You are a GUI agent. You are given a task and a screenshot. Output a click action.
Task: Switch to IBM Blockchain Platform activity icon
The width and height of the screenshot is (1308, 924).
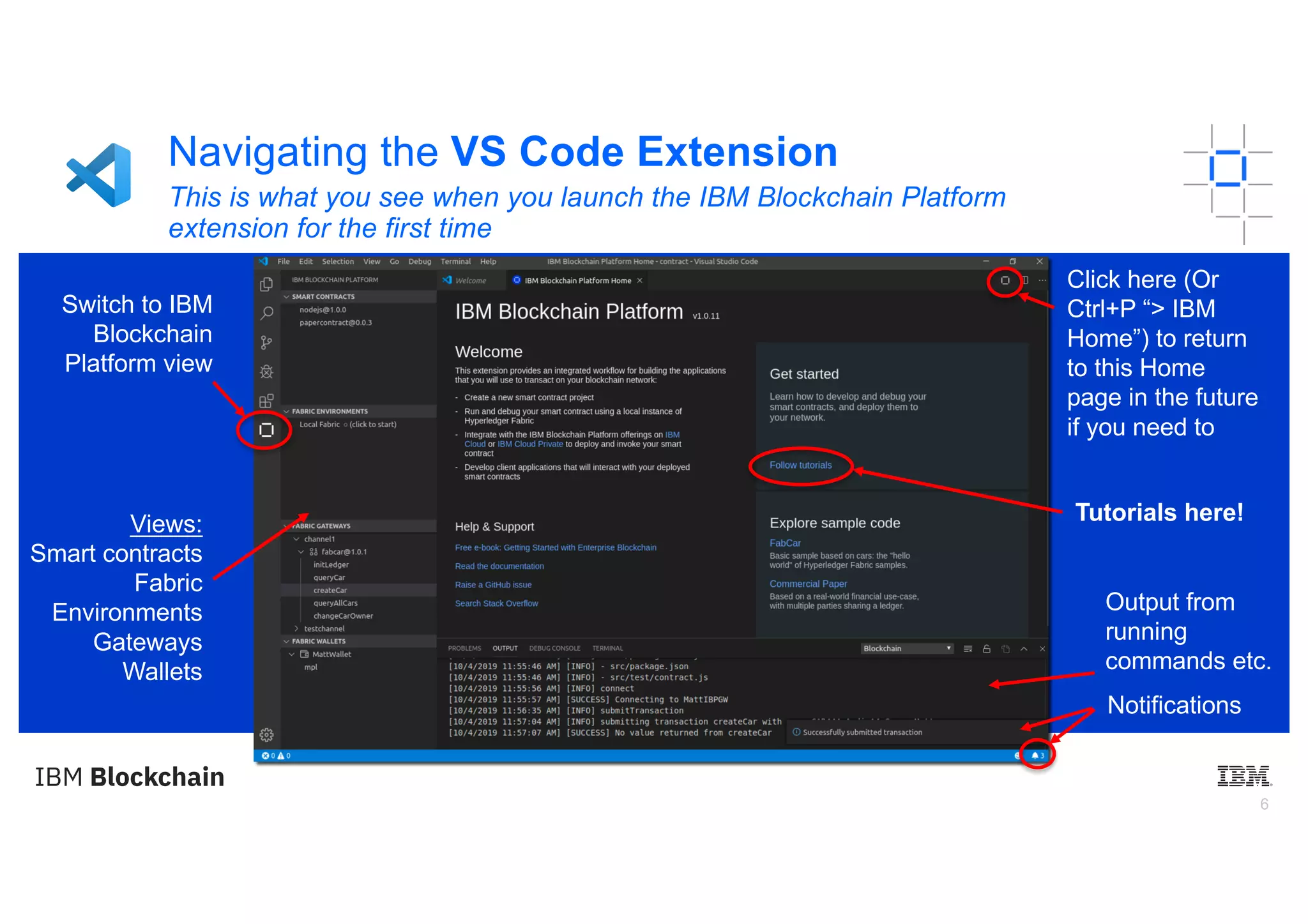(x=266, y=430)
